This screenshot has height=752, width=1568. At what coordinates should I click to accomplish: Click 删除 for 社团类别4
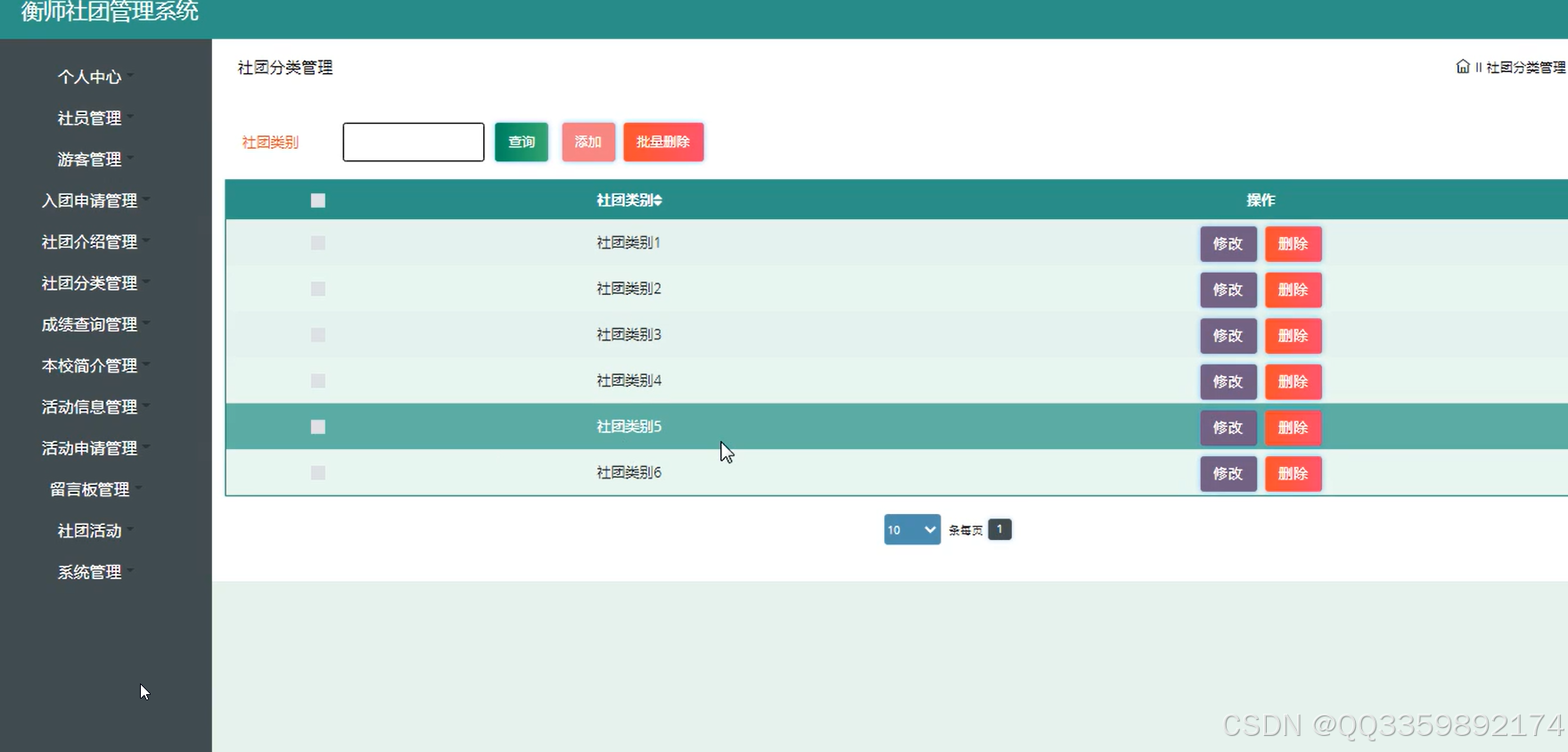[x=1293, y=381]
